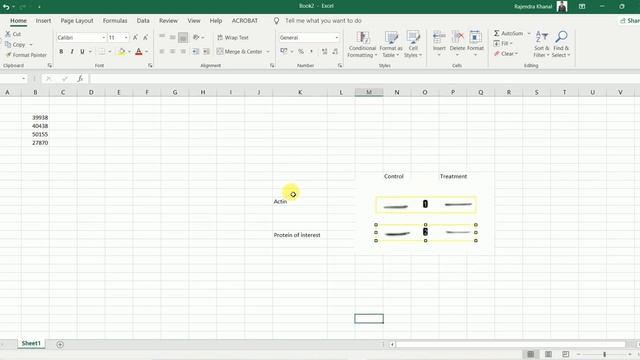Screen dimensions: 640x360
Task: Add new sheet with plus icon
Action: click(60, 344)
